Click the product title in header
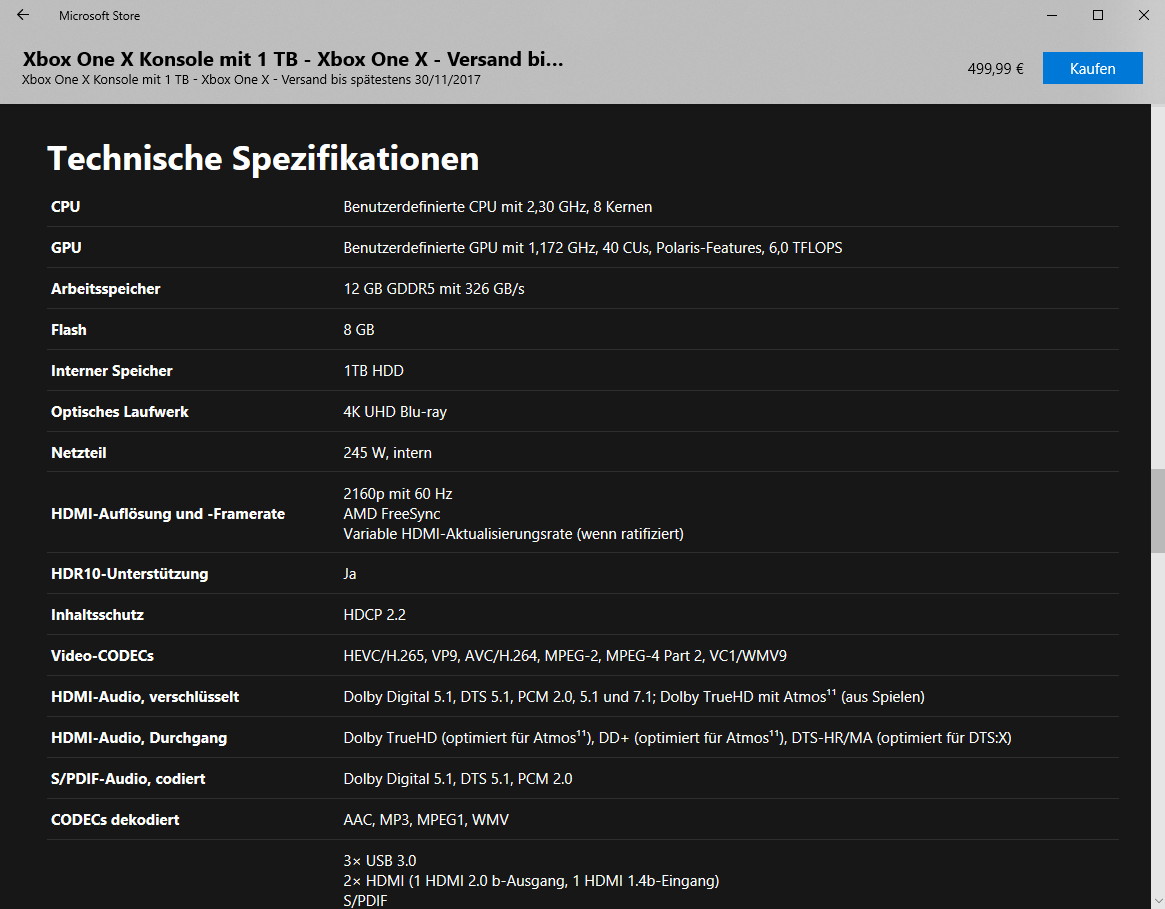Viewport: 1165px width, 909px height. tap(293, 59)
